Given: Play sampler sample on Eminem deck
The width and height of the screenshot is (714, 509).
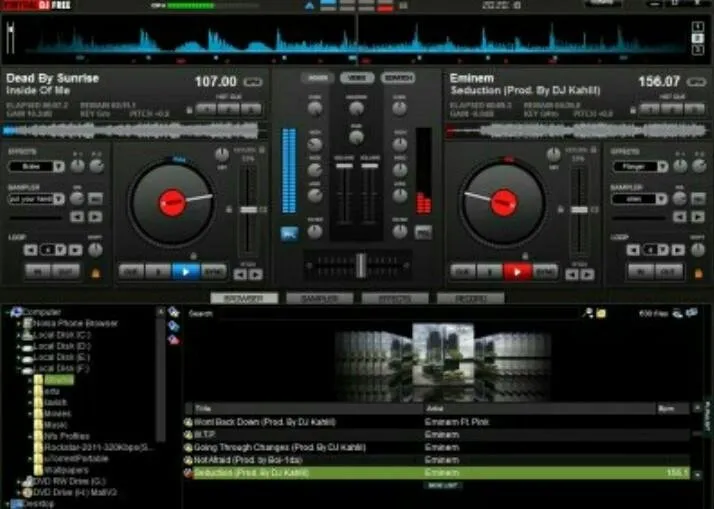Looking at the screenshot, I should coord(698,217).
